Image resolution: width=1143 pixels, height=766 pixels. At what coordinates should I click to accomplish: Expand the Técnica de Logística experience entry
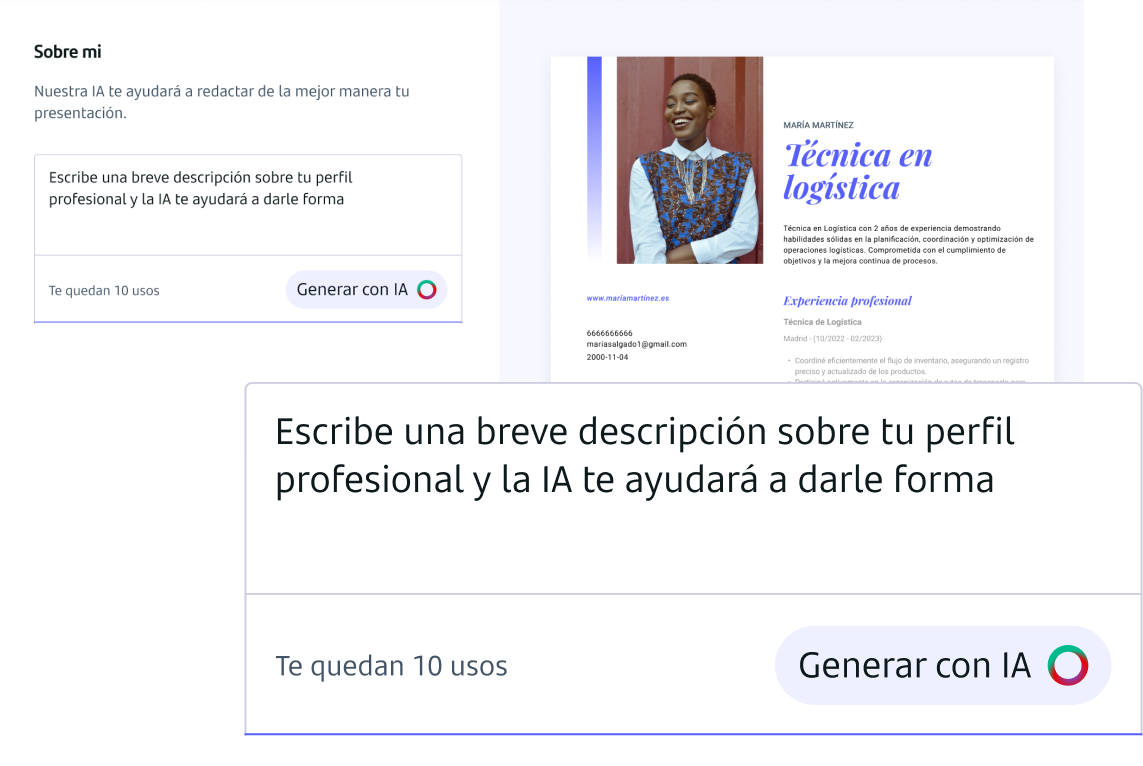822,321
